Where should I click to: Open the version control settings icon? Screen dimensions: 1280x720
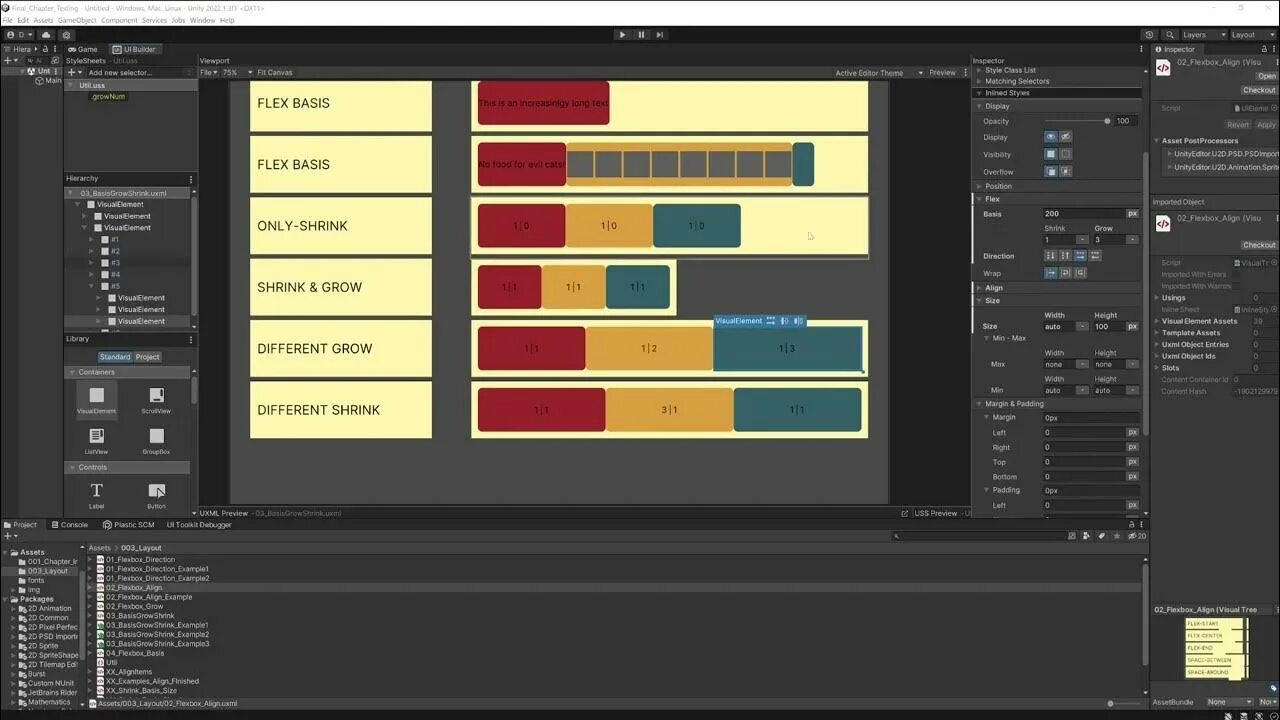coord(67,35)
